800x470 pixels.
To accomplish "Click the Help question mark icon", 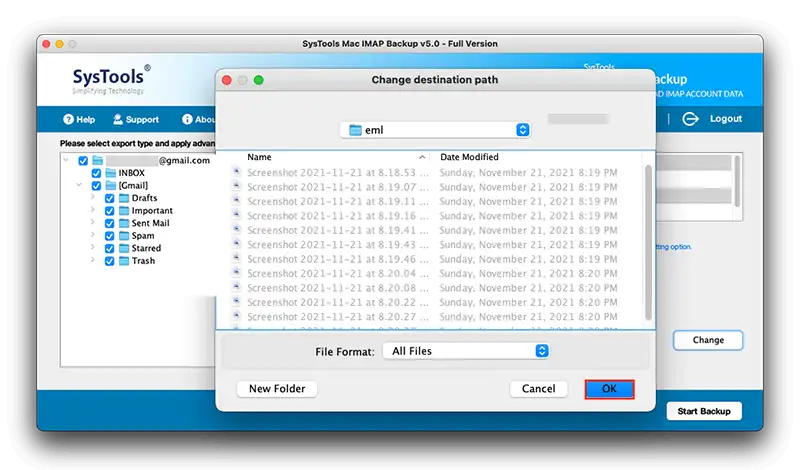I will 68,119.
